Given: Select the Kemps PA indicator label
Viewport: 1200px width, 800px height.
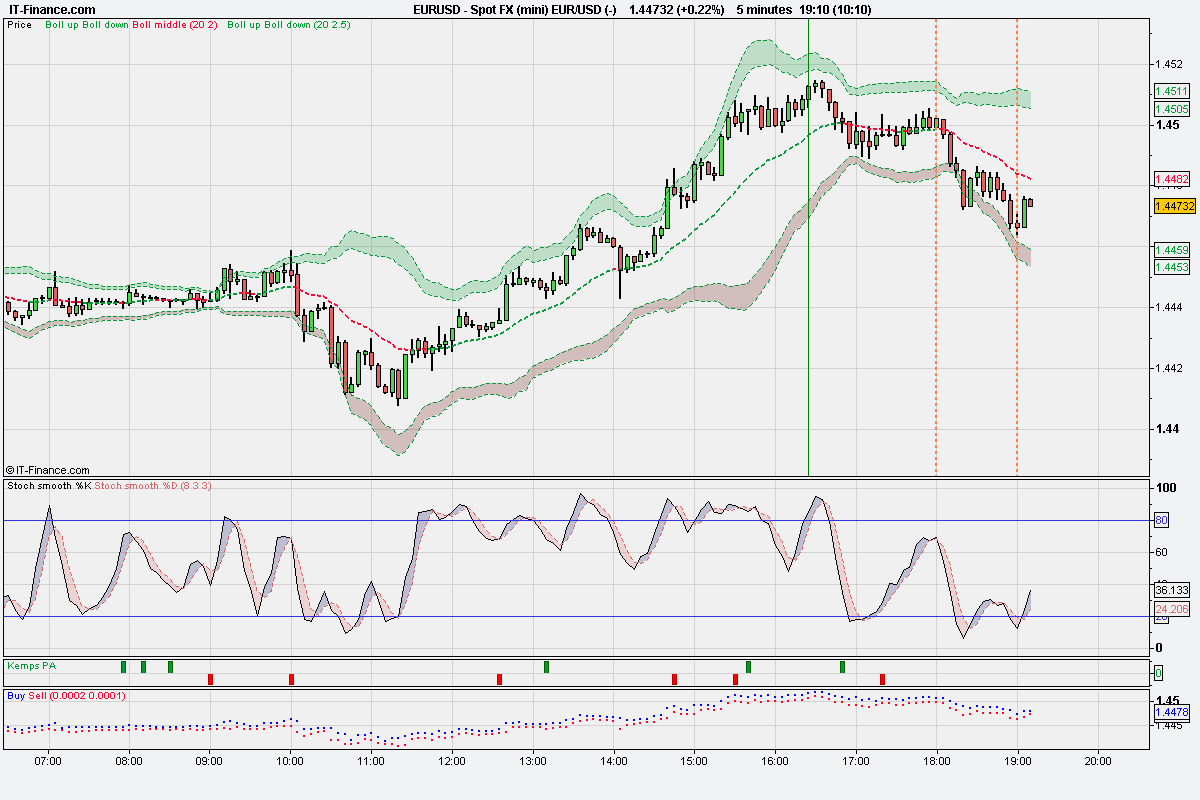Looking at the screenshot, I should coord(30,665).
